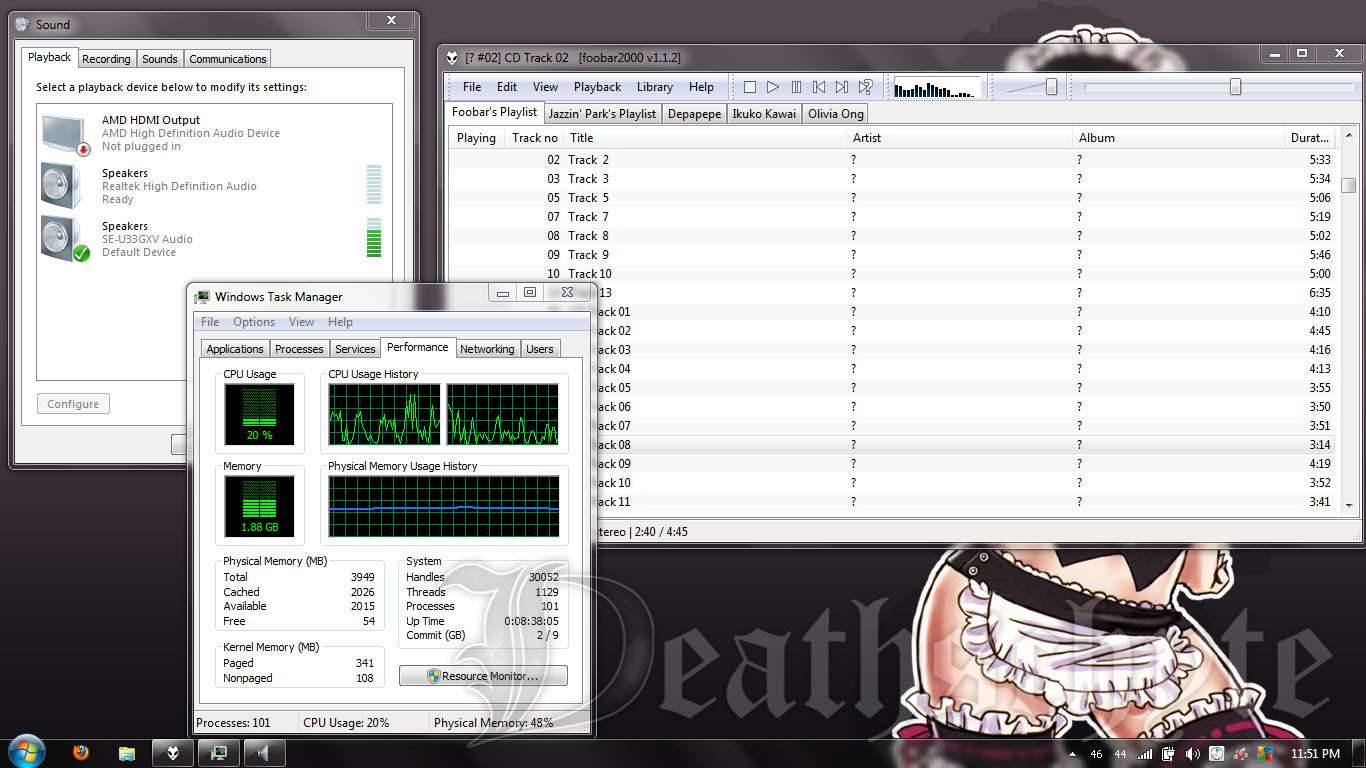Show hidden tray icons arrow
1366x768 pixels.
(1072, 754)
